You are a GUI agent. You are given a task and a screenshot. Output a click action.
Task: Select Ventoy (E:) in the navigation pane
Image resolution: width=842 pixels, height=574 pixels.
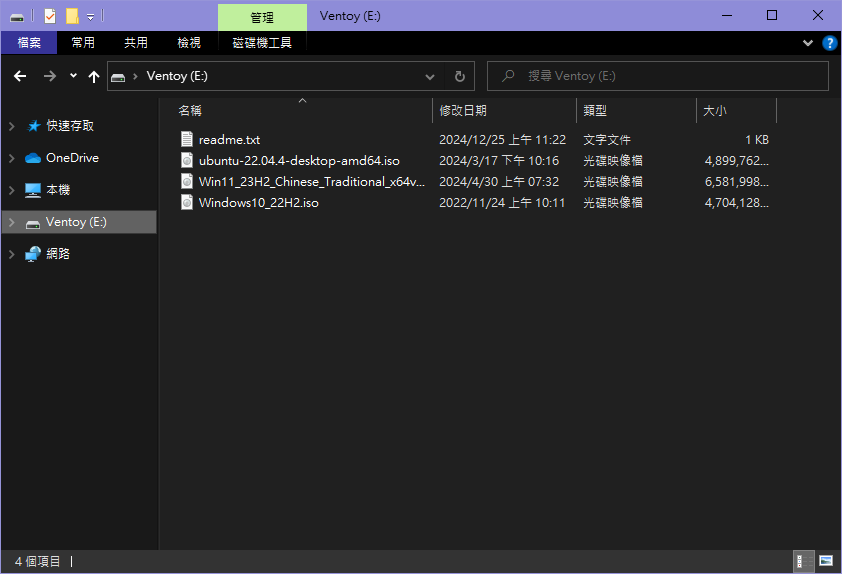point(76,222)
